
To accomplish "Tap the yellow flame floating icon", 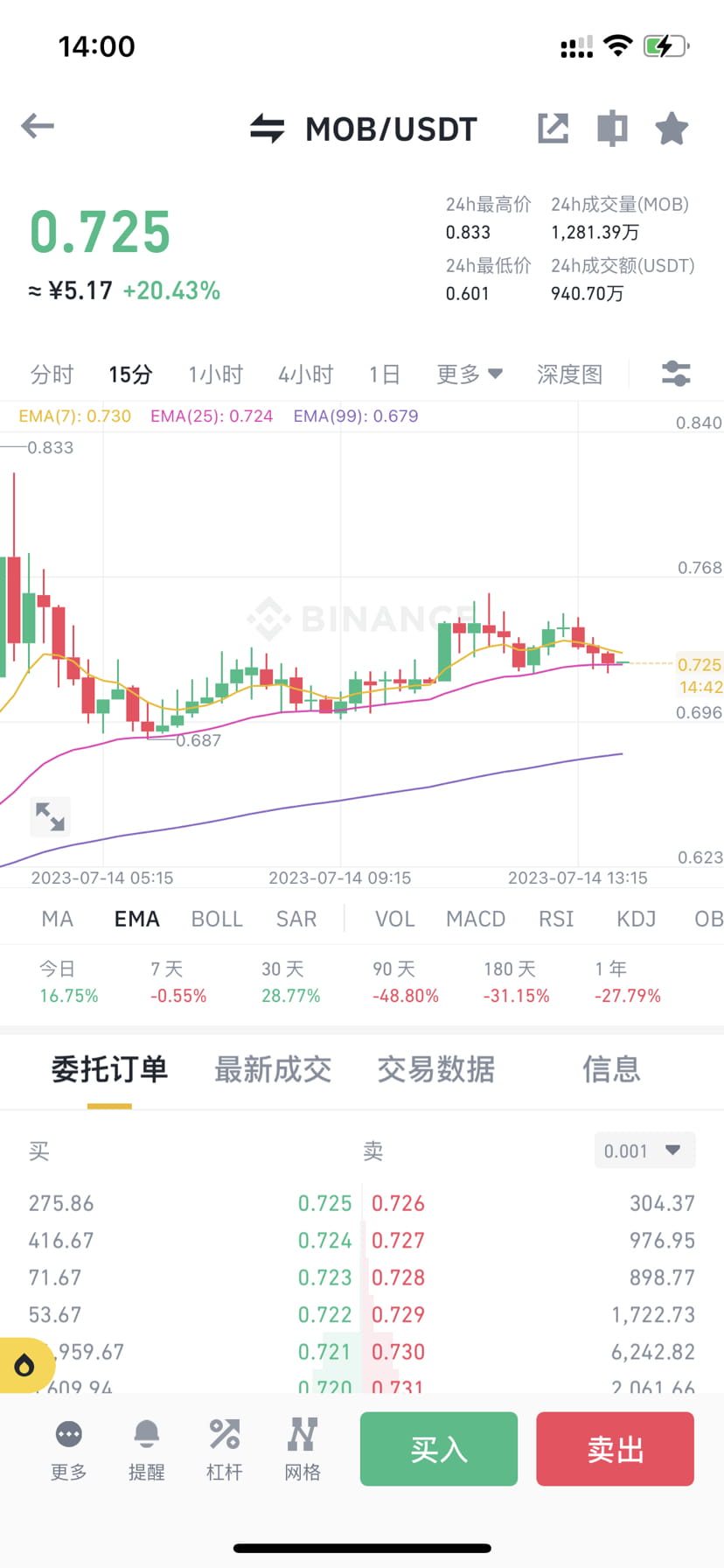I will point(24,1365).
